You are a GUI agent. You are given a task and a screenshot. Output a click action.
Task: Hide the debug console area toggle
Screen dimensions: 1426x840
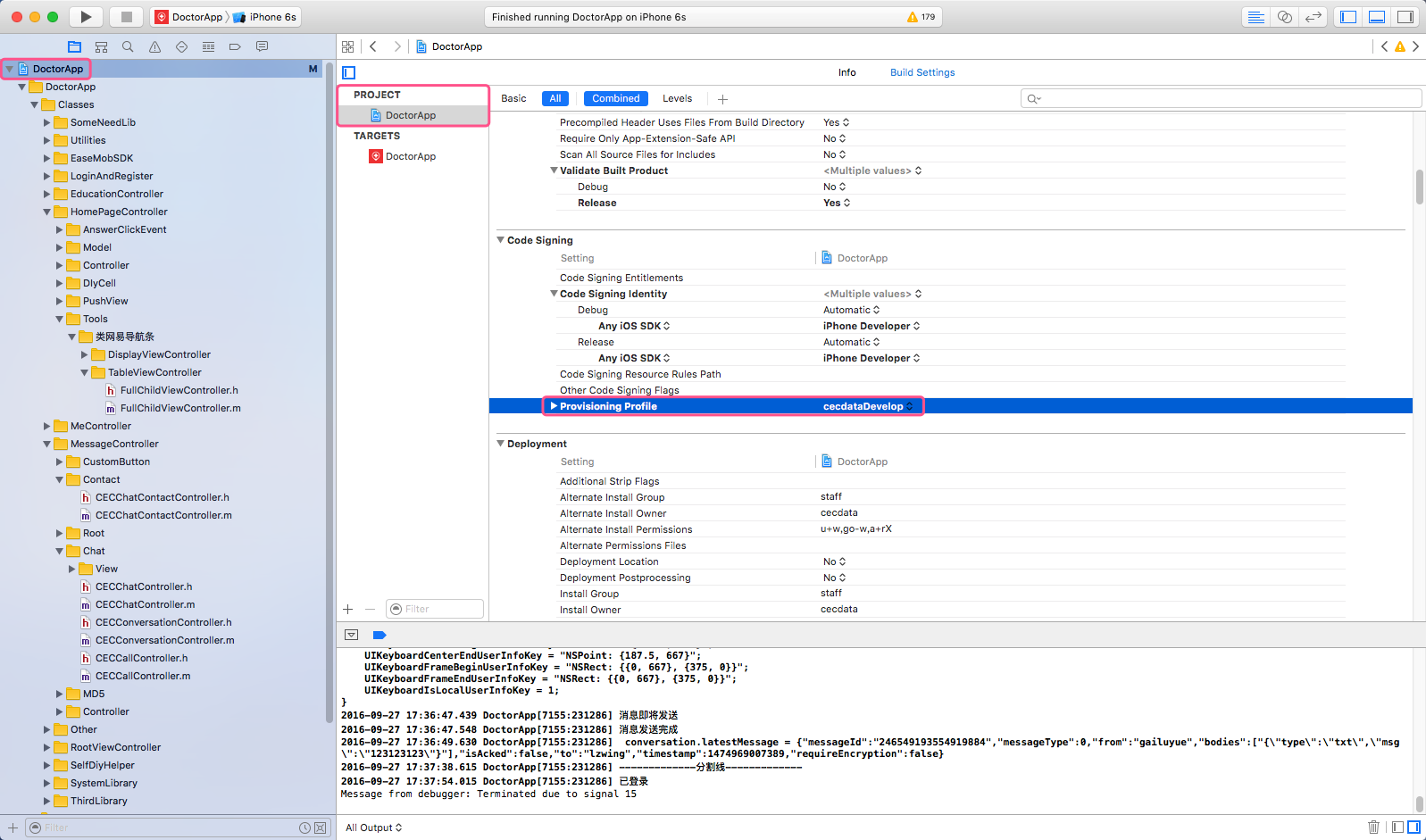pyautogui.click(x=352, y=635)
